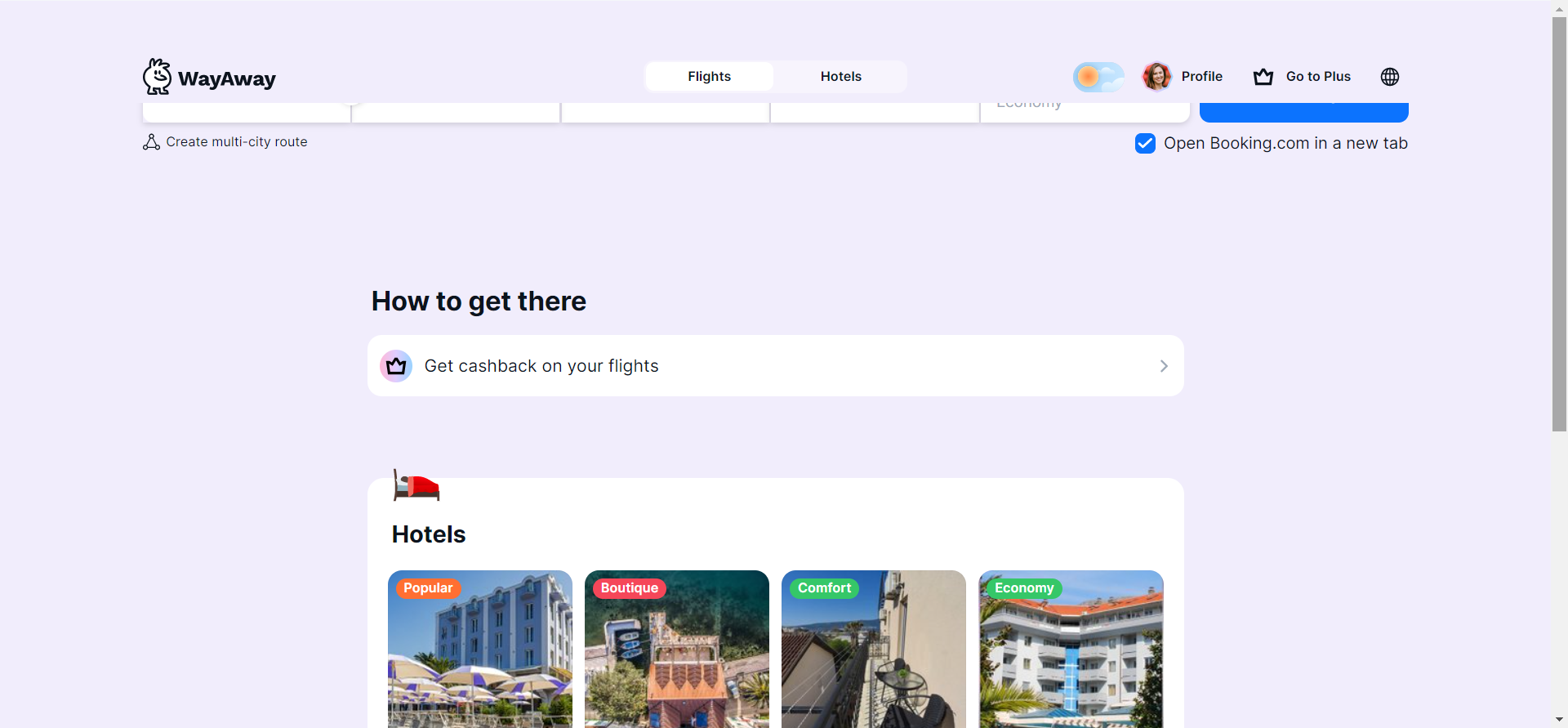Toggle the sun day/night theme switch
The image size is (1568, 728).
[x=1098, y=77]
